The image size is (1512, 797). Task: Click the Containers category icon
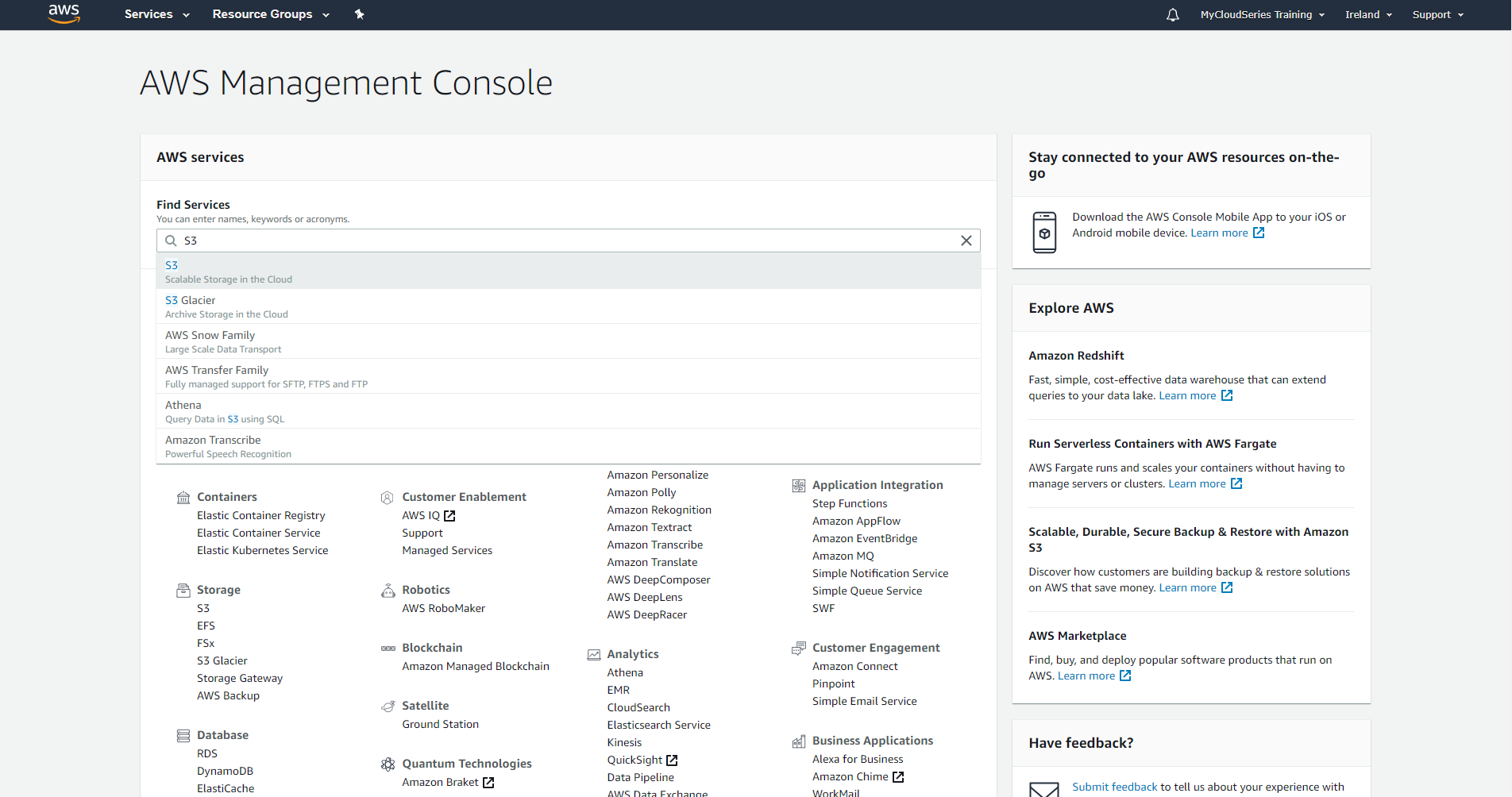point(182,497)
